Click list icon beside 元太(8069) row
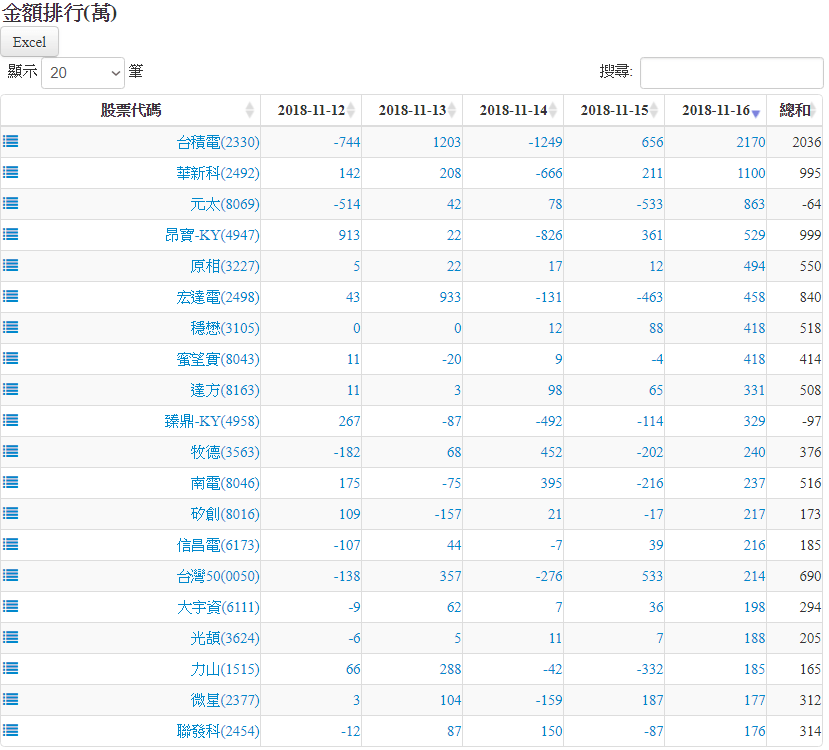 (x=10, y=204)
